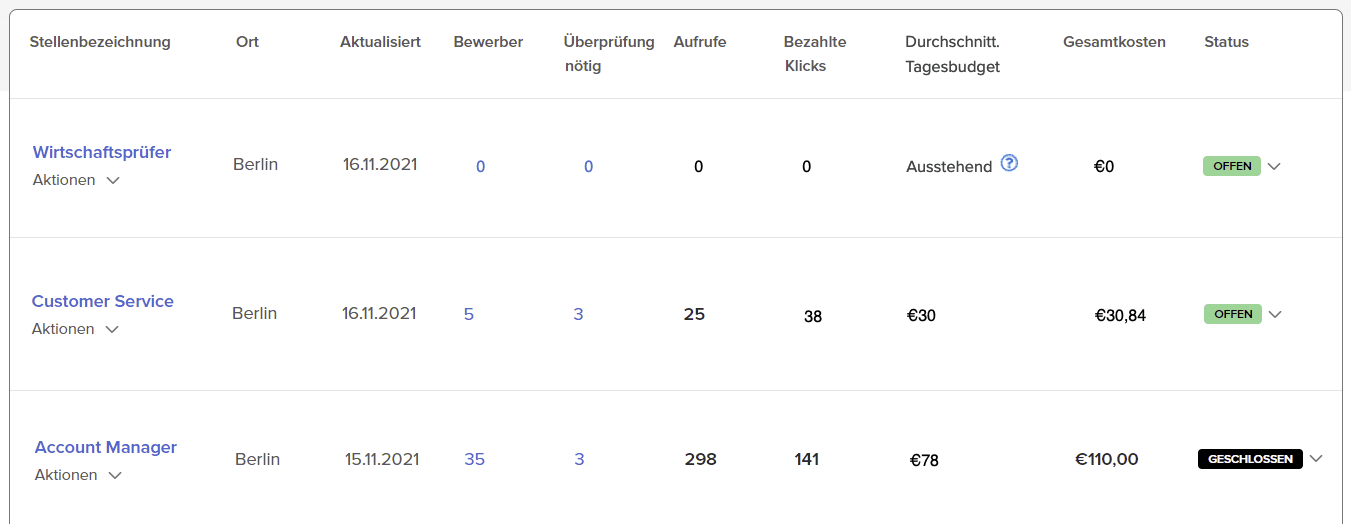Open the Wirtschaftsprüfer job posting

pyautogui.click(x=102, y=152)
